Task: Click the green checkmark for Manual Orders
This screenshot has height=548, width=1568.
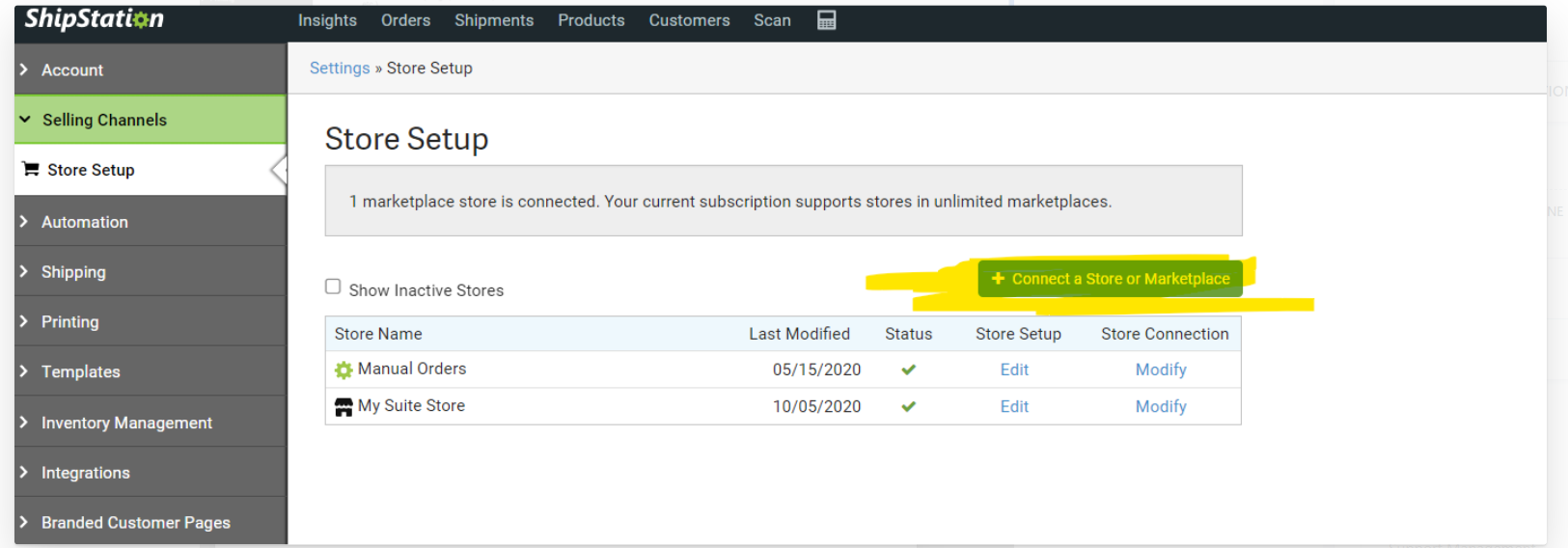Action: click(908, 370)
